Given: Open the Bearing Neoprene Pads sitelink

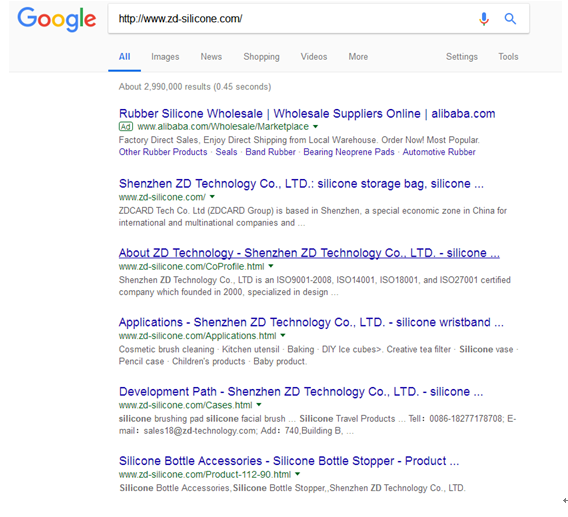Looking at the screenshot, I should (348, 152).
